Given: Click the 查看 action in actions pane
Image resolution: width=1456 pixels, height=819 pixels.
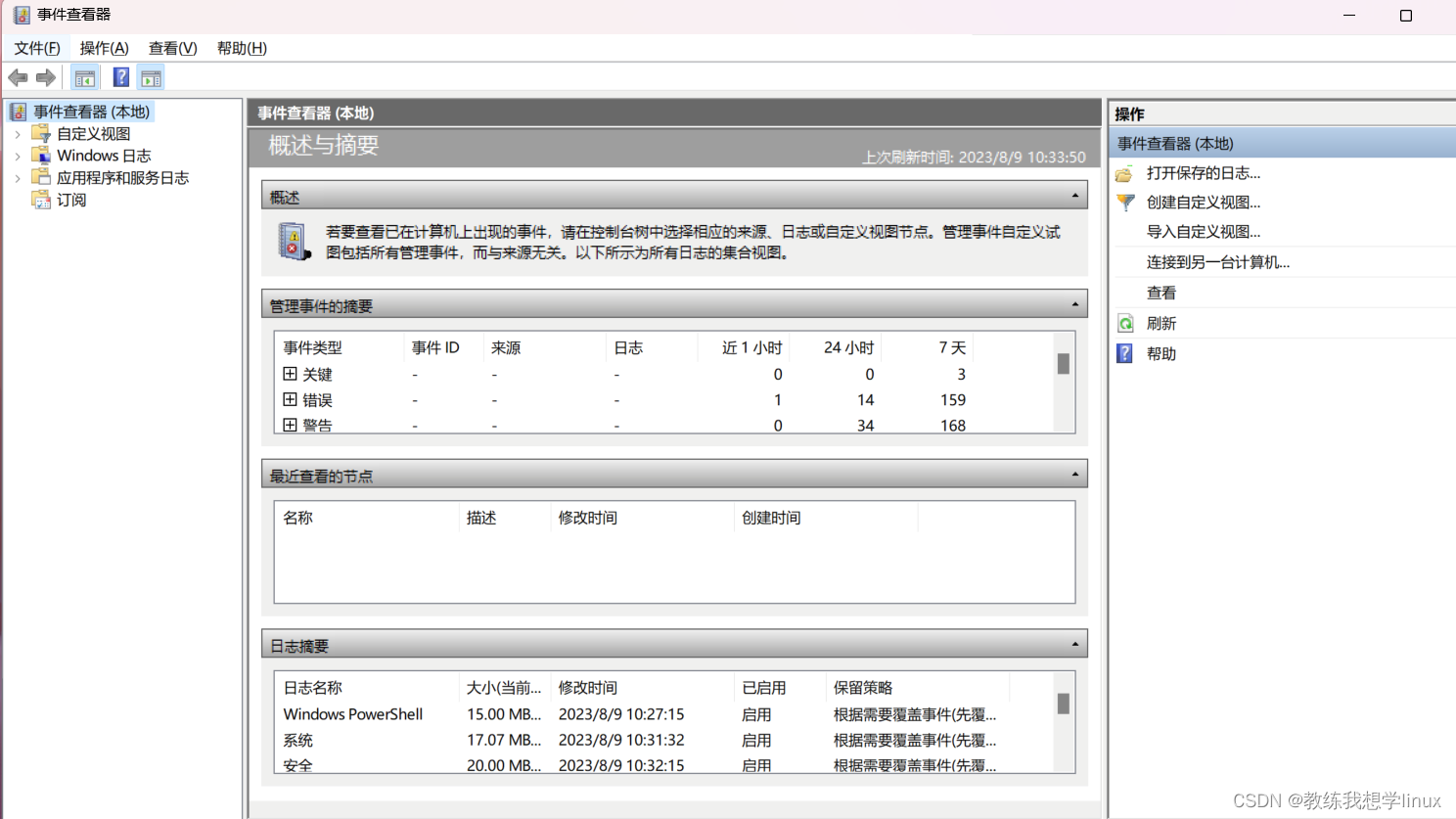Looking at the screenshot, I should pyautogui.click(x=1161, y=293).
